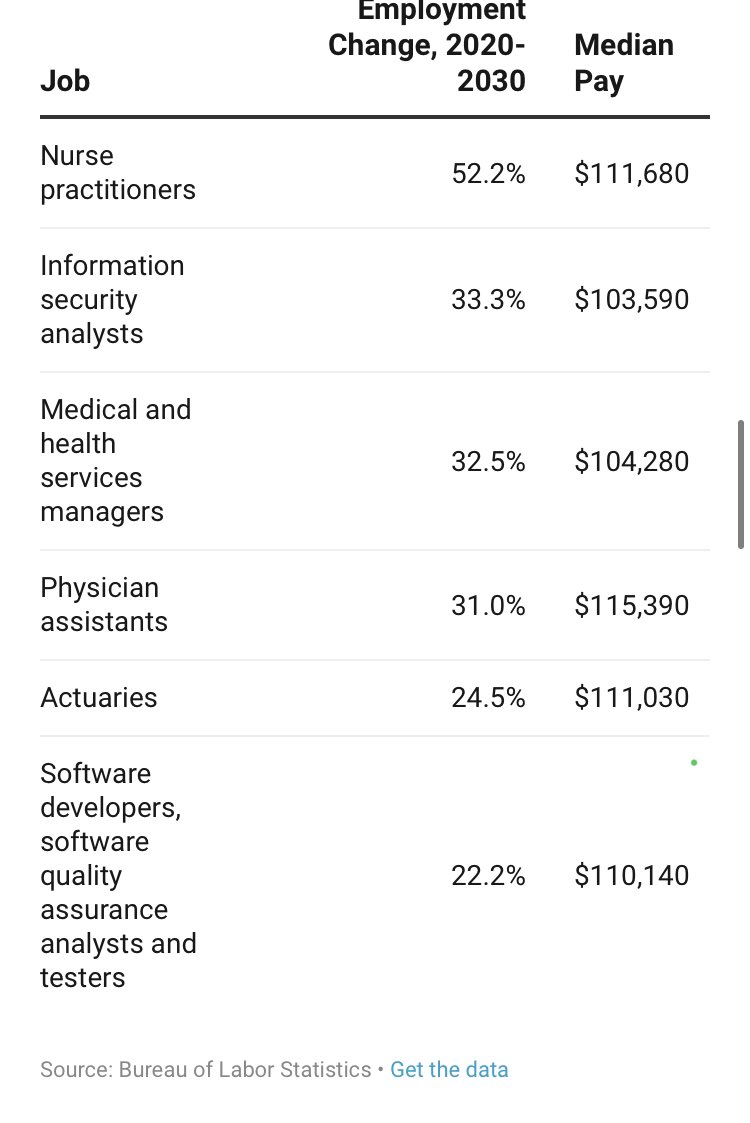750x1123 pixels.
Task: Click the $104,280 median pay value
Action: (632, 461)
